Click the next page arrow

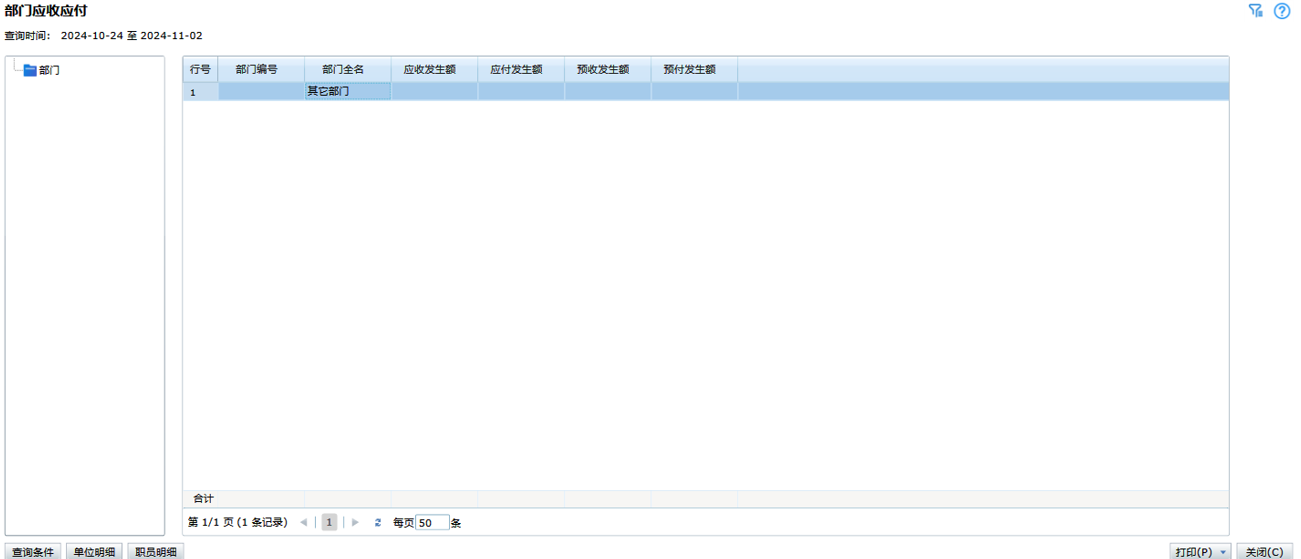click(355, 522)
